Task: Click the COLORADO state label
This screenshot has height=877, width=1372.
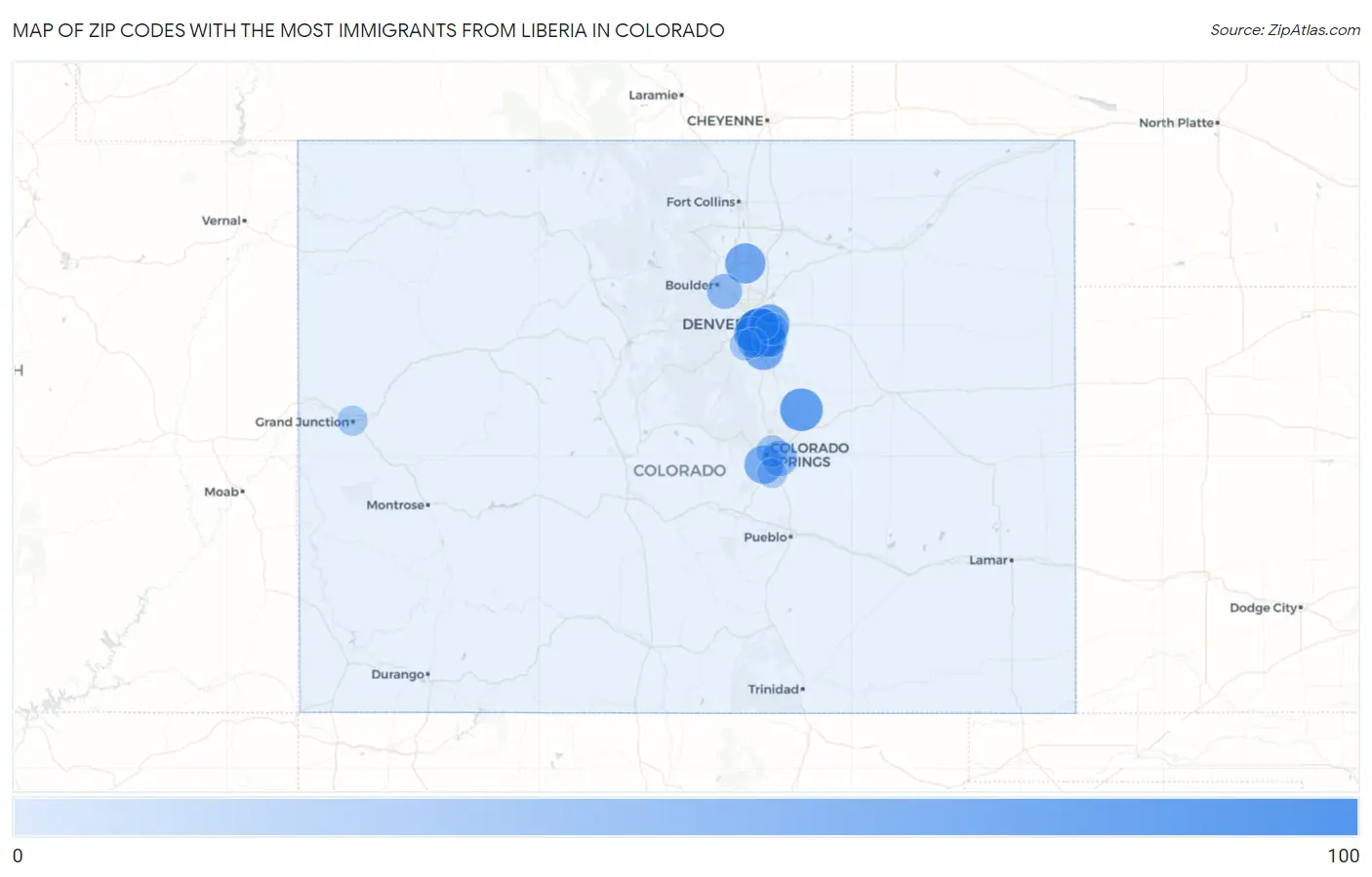Action: pyautogui.click(x=679, y=470)
